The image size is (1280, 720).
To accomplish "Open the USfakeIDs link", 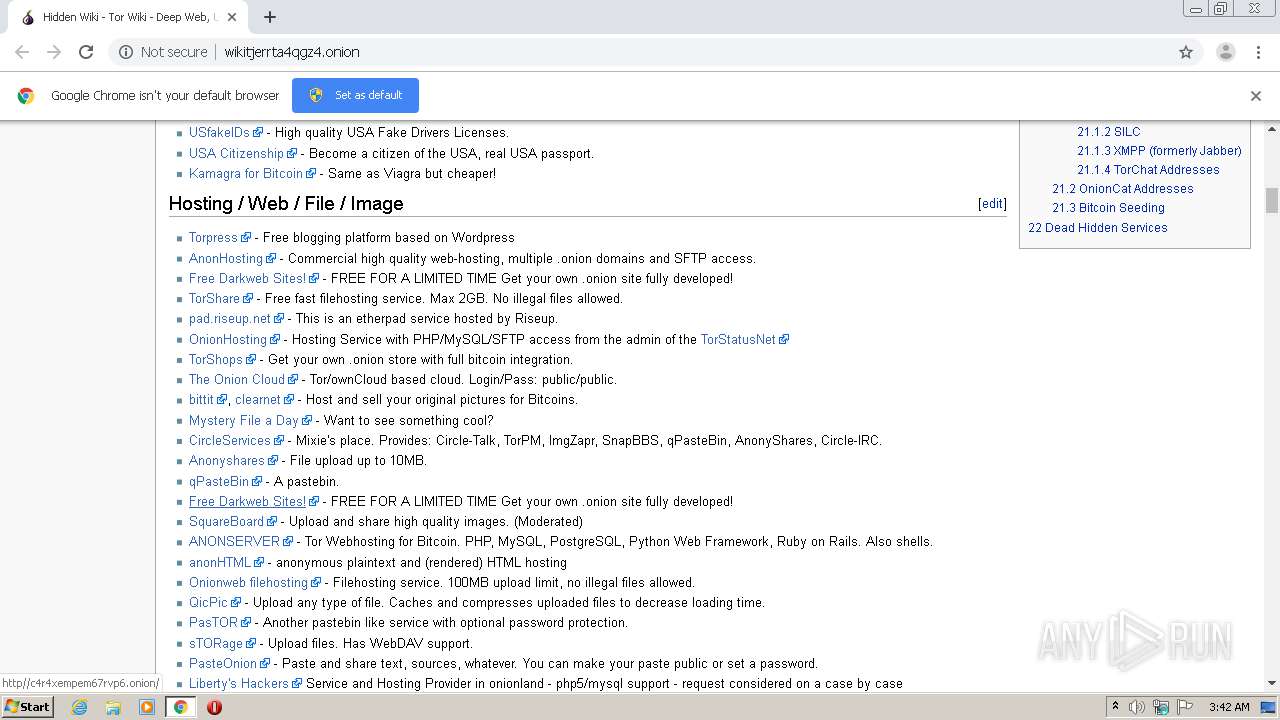I will tap(219, 132).
